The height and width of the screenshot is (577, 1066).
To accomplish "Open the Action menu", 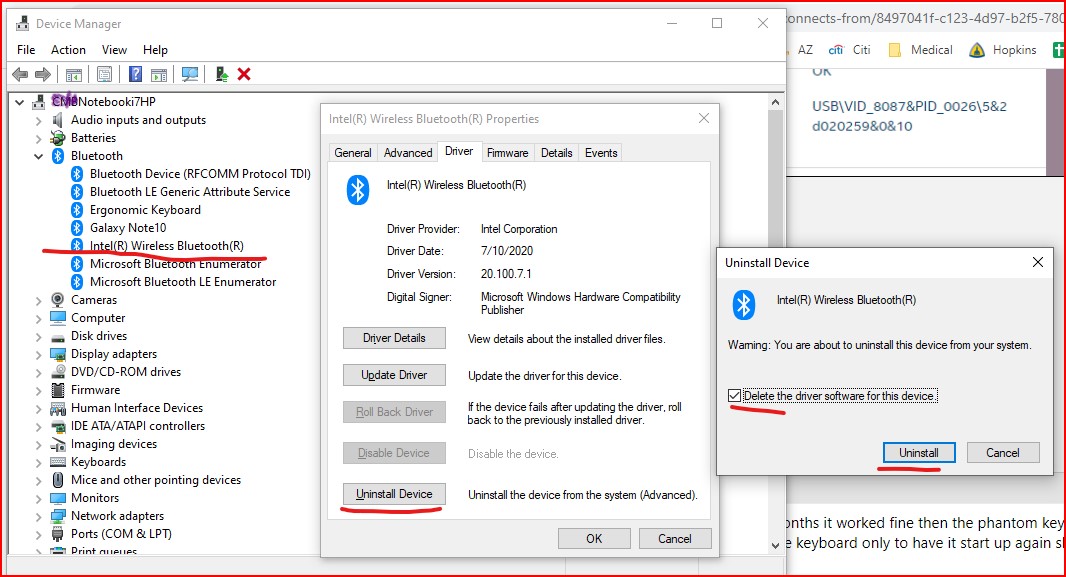I will pyautogui.click(x=68, y=50).
